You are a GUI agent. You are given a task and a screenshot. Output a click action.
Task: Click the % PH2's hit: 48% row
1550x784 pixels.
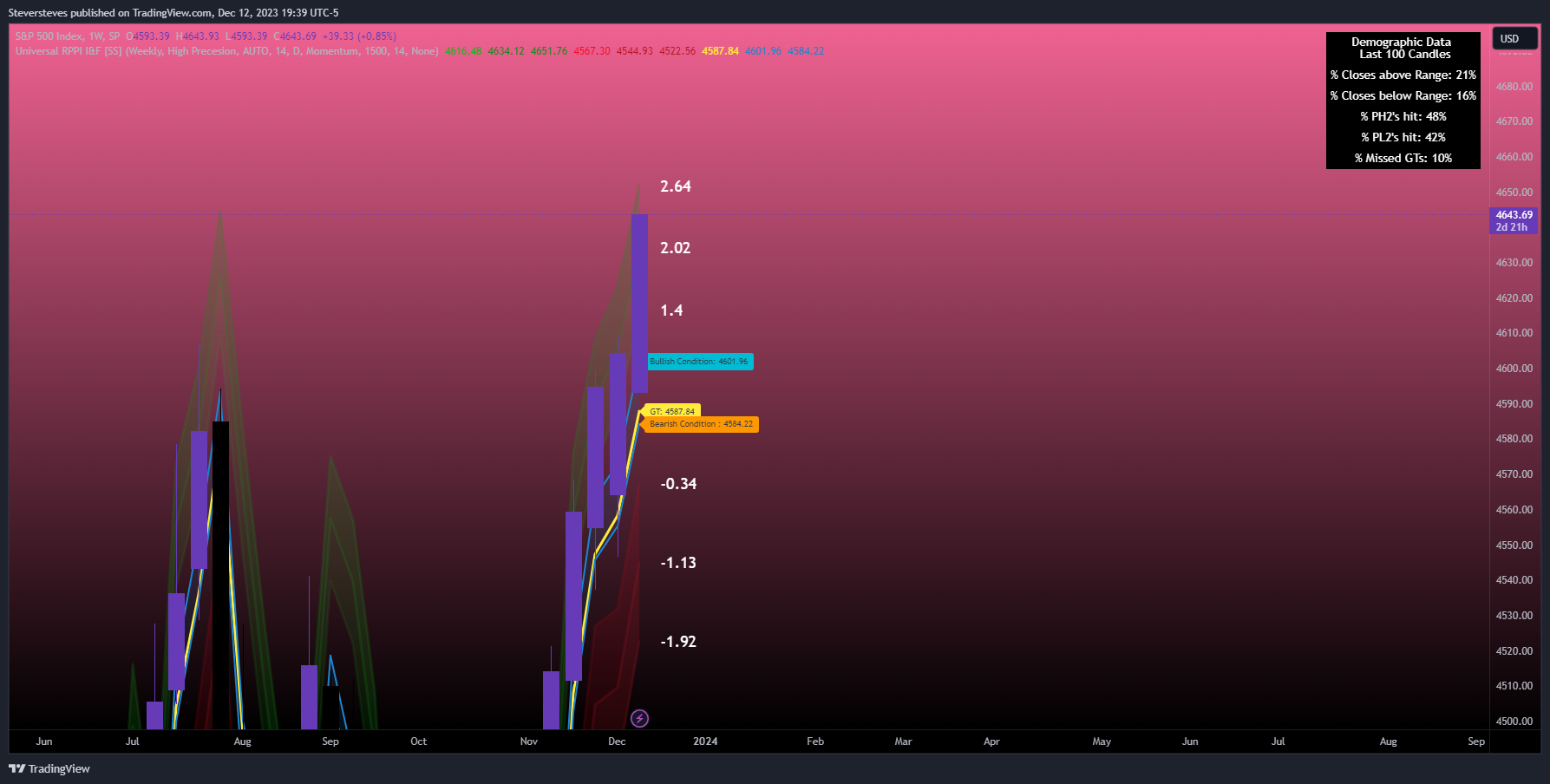tap(1403, 117)
